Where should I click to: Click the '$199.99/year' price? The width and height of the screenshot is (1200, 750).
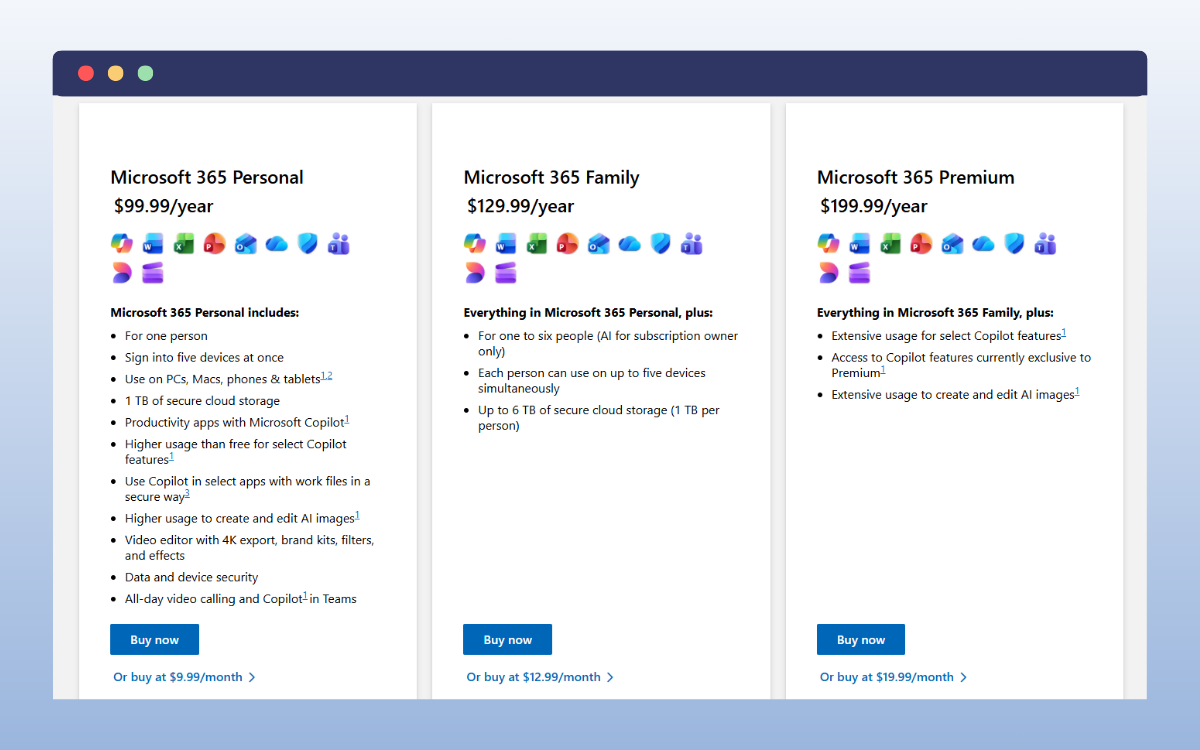coord(874,207)
